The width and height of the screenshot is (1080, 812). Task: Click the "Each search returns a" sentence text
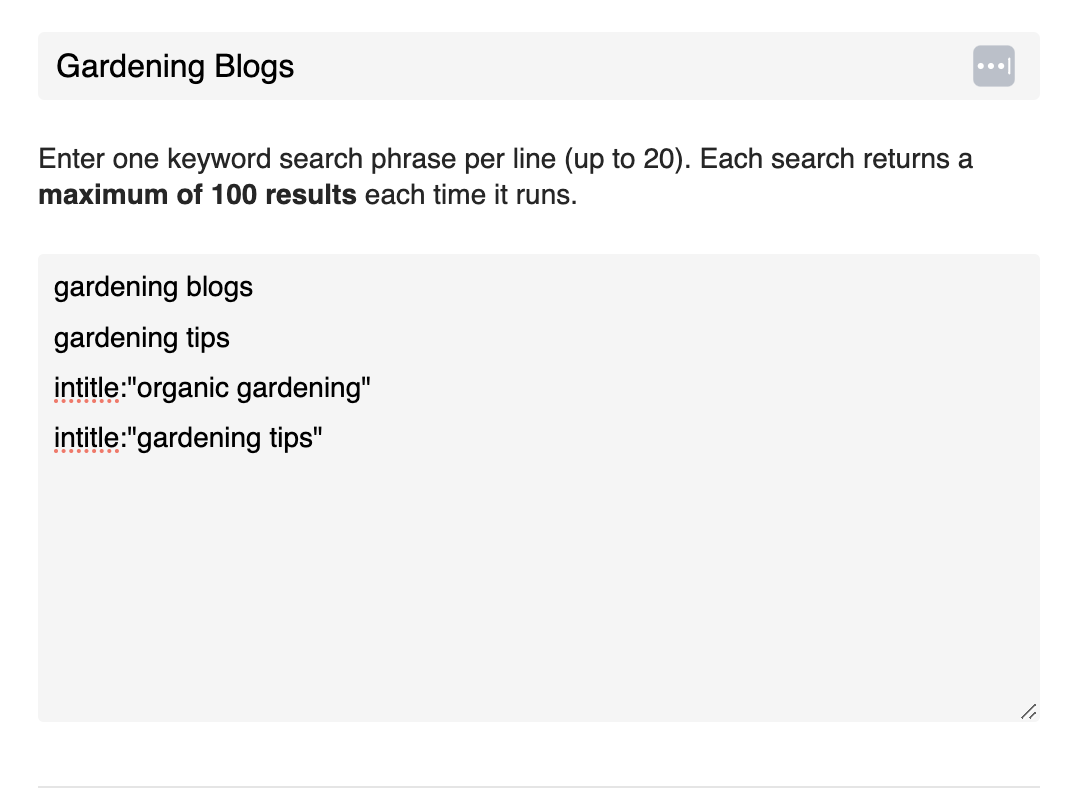(836, 159)
